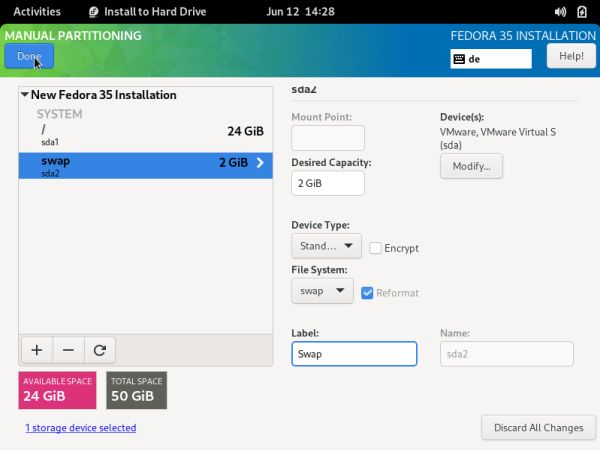600x450 pixels.
Task: Collapse New Fedora 35 Installation tree
Action: (x=25, y=95)
